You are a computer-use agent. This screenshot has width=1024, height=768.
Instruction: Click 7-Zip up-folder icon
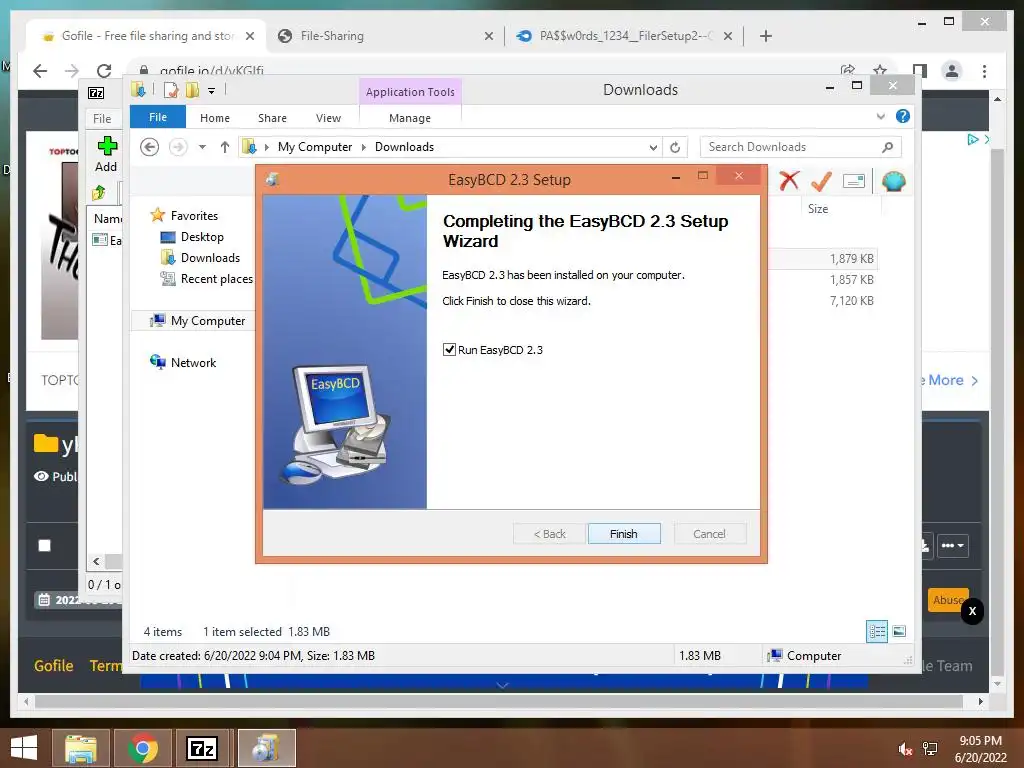99,193
